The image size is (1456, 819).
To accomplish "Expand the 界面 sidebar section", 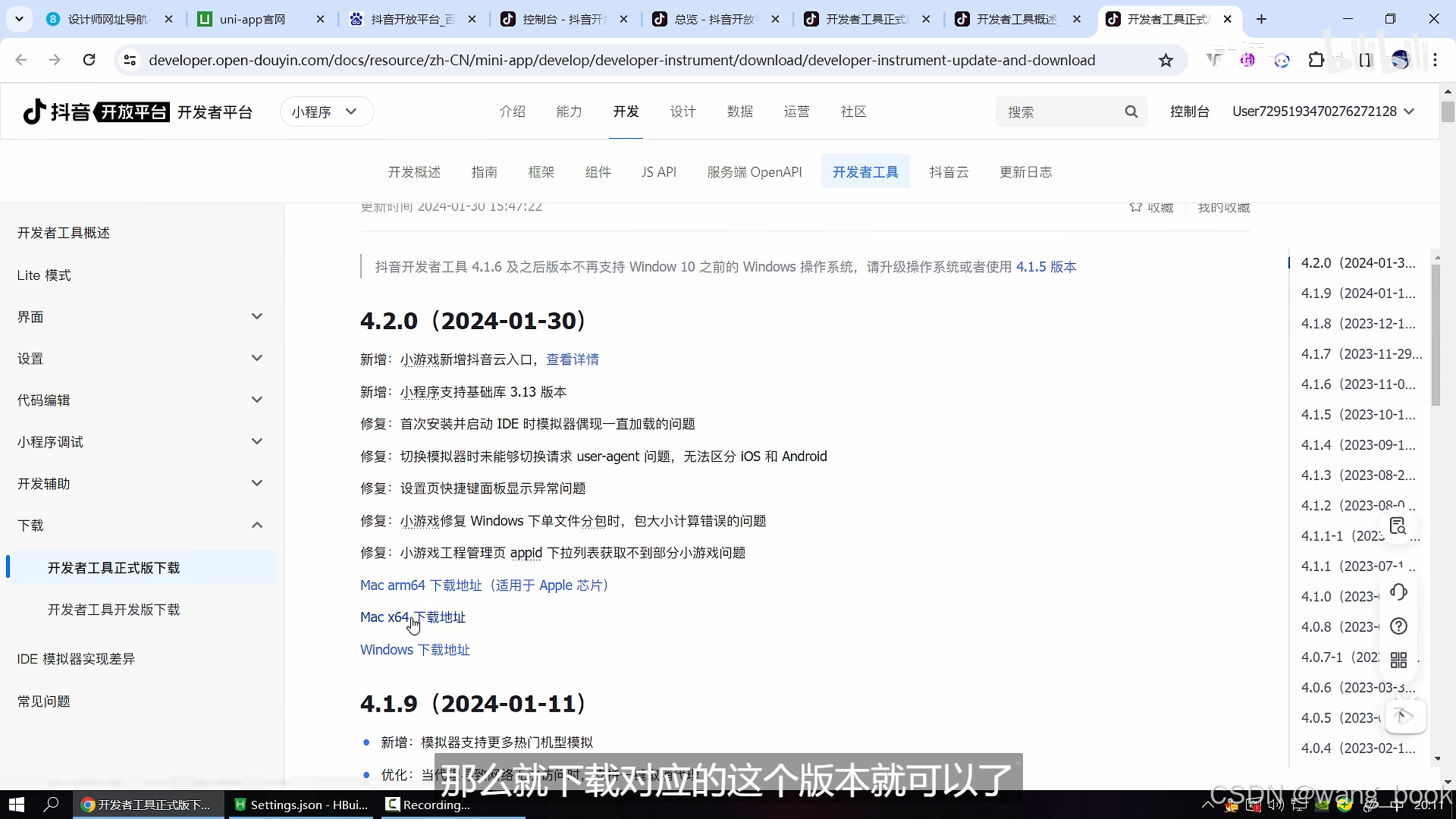I will tap(256, 316).
